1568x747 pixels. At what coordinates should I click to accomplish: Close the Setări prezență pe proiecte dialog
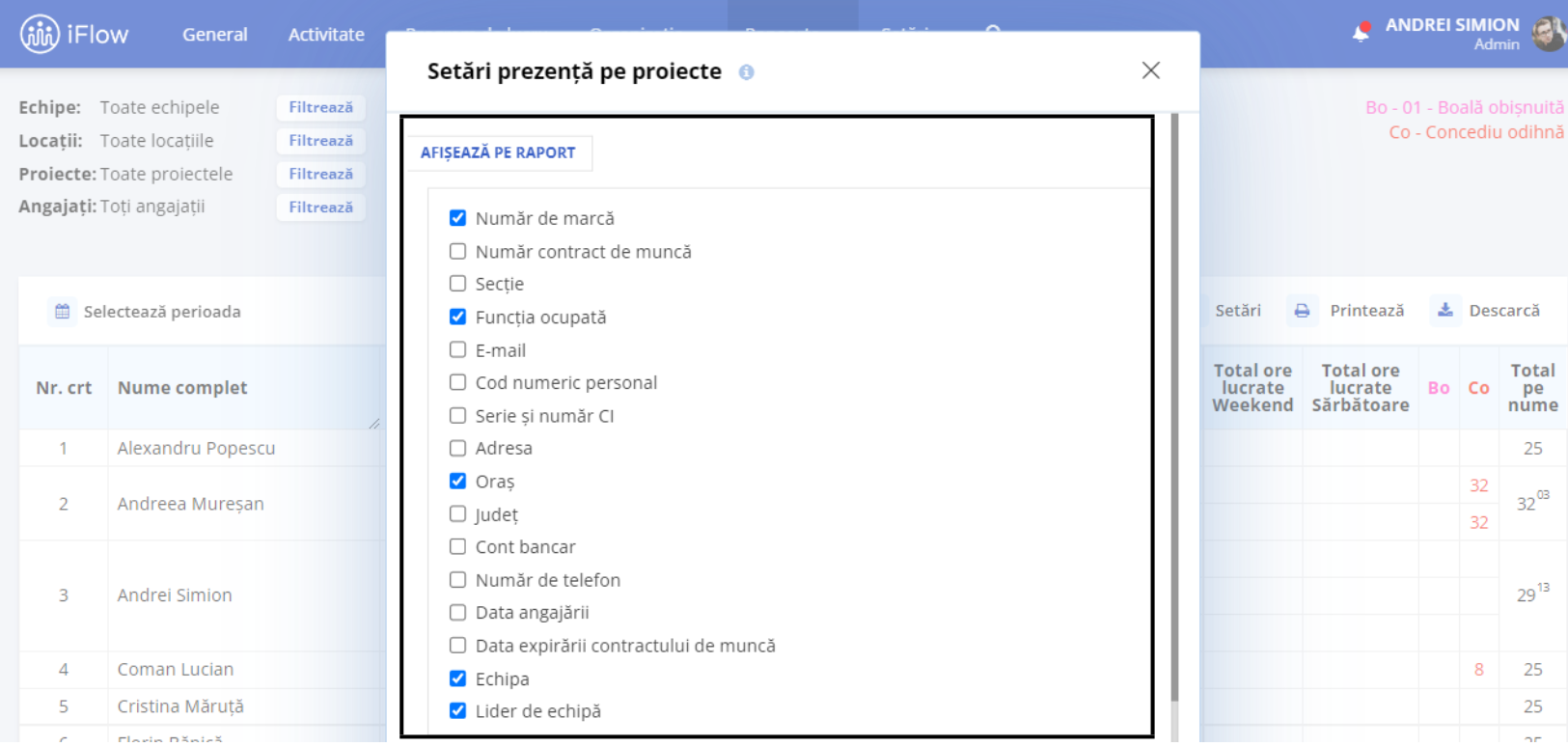1150,70
